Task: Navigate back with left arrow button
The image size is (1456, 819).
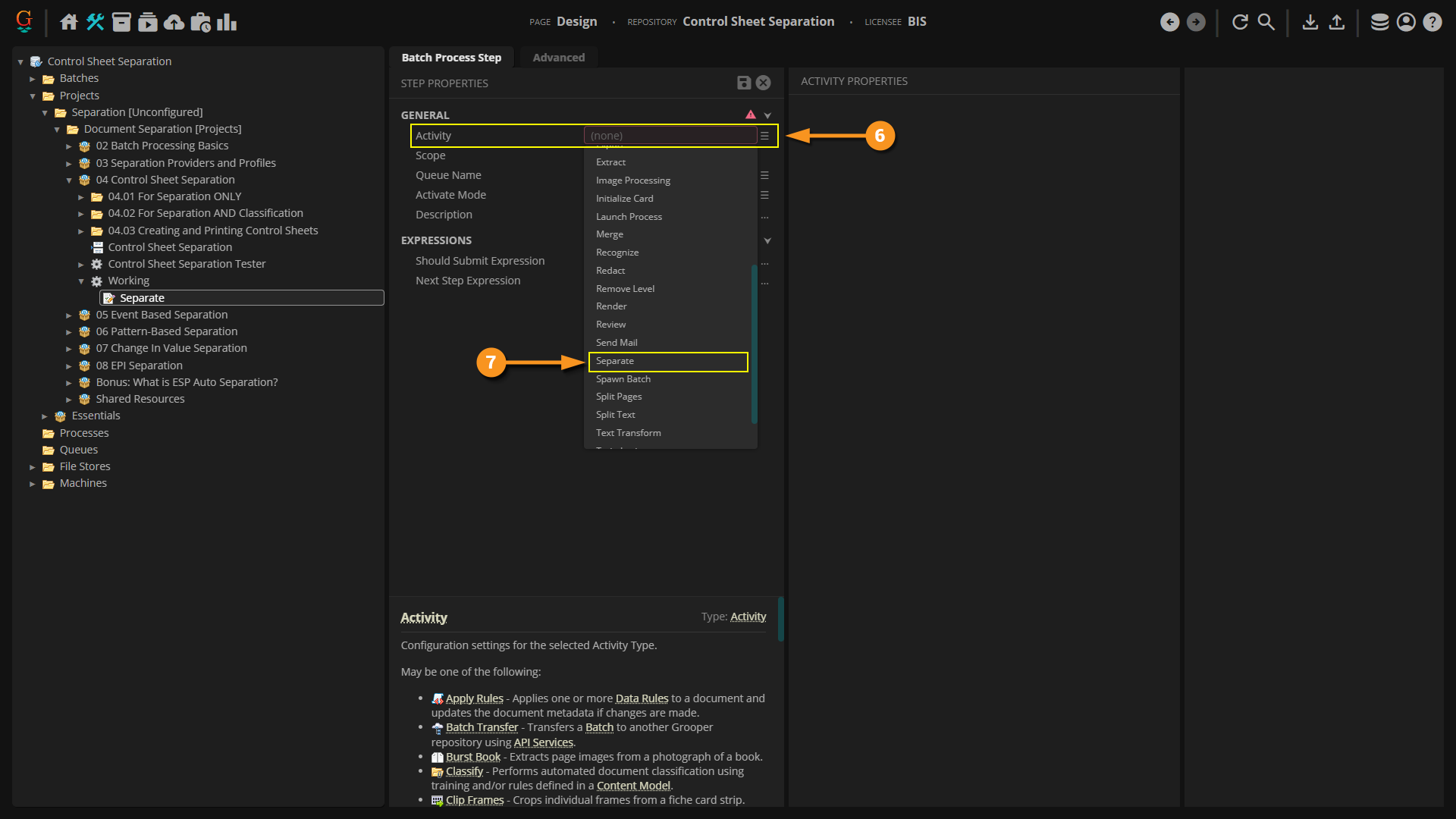Action: [1169, 22]
